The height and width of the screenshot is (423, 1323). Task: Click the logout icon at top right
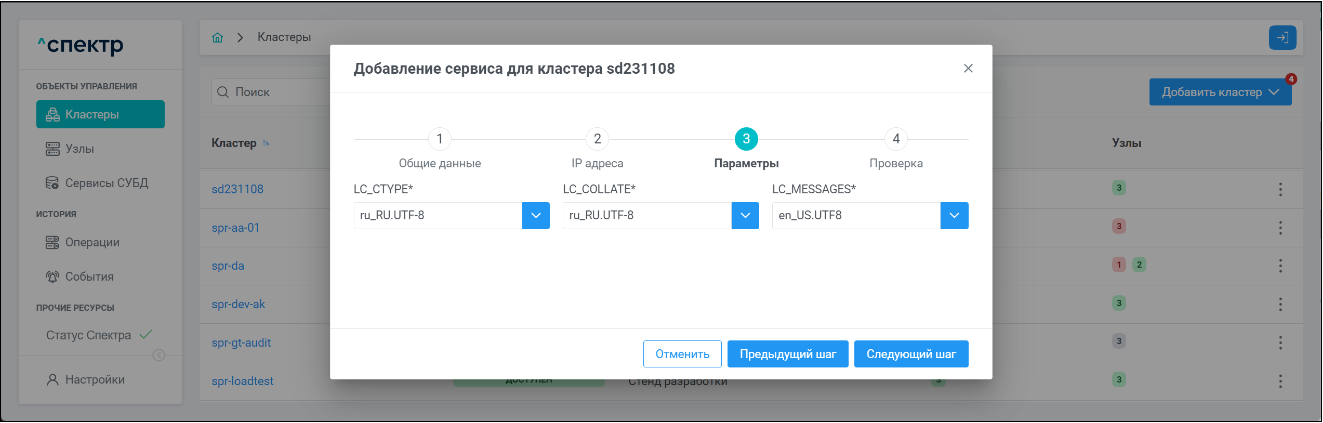[x=1282, y=37]
